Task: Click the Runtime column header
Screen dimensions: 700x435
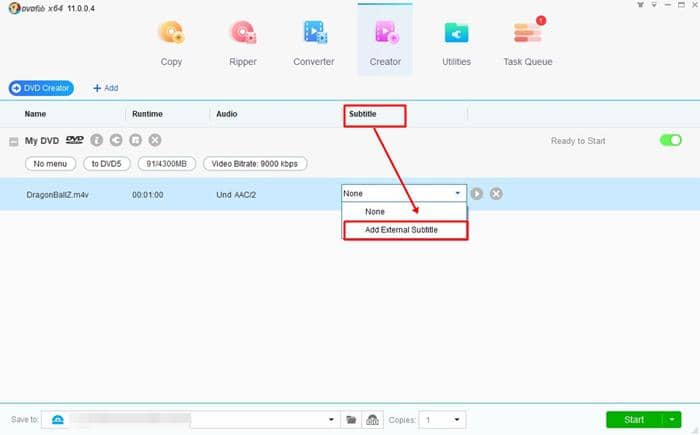Action: click(x=147, y=114)
